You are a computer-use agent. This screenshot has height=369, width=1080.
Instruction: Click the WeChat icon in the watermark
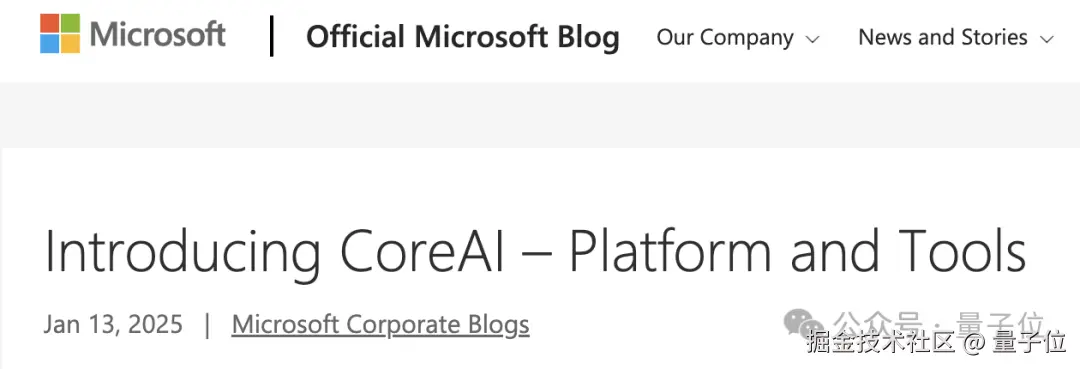[x=803, y=321]
